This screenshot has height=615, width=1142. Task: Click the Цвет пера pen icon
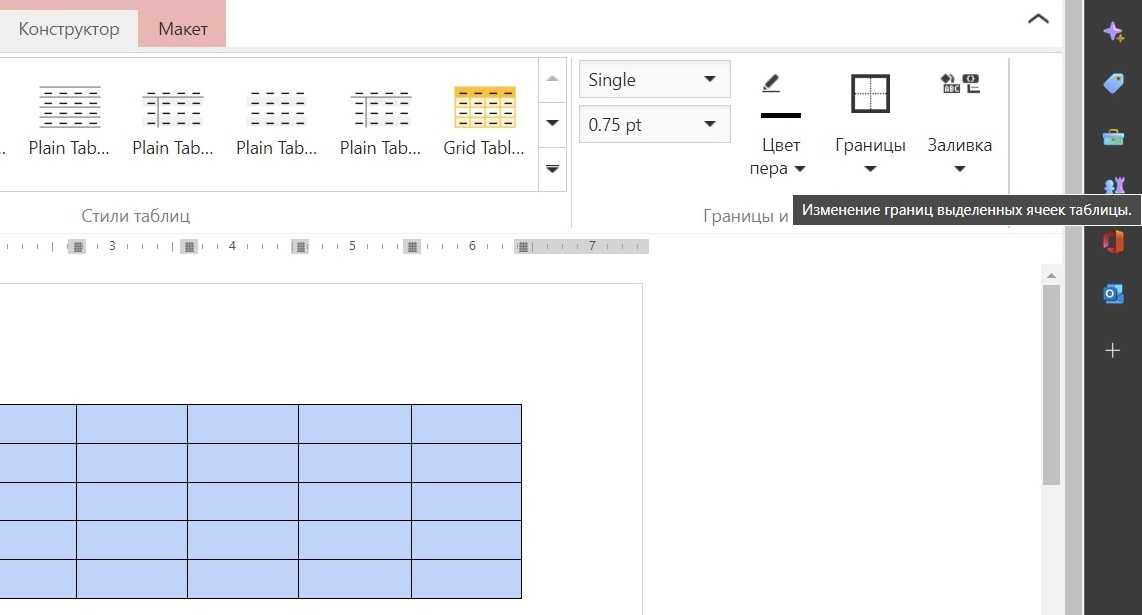(x=770, y=83)
